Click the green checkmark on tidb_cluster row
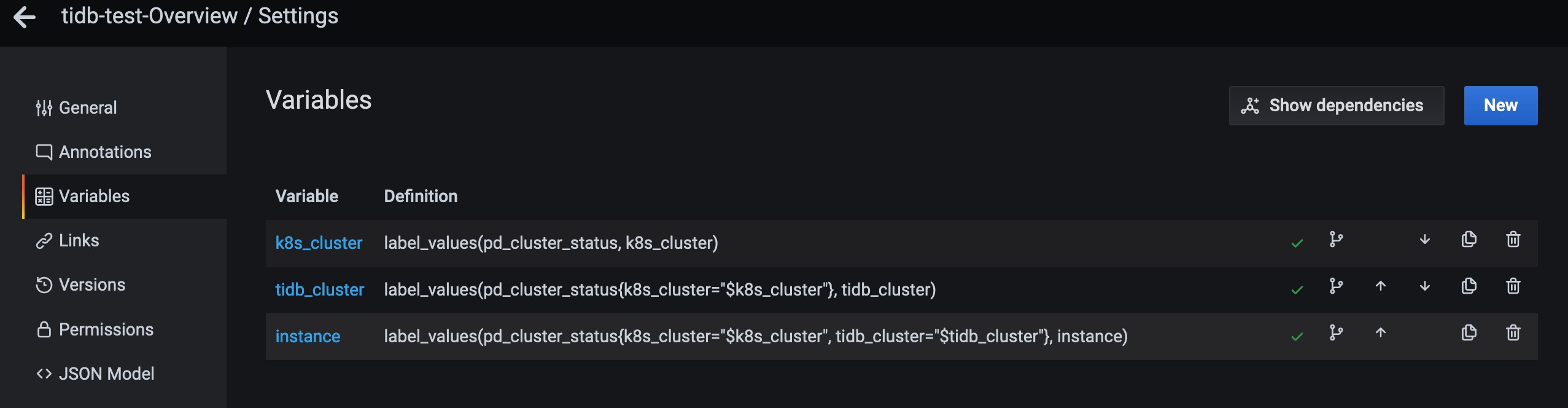The image size is (1568, 408). tap(1297, 290)
